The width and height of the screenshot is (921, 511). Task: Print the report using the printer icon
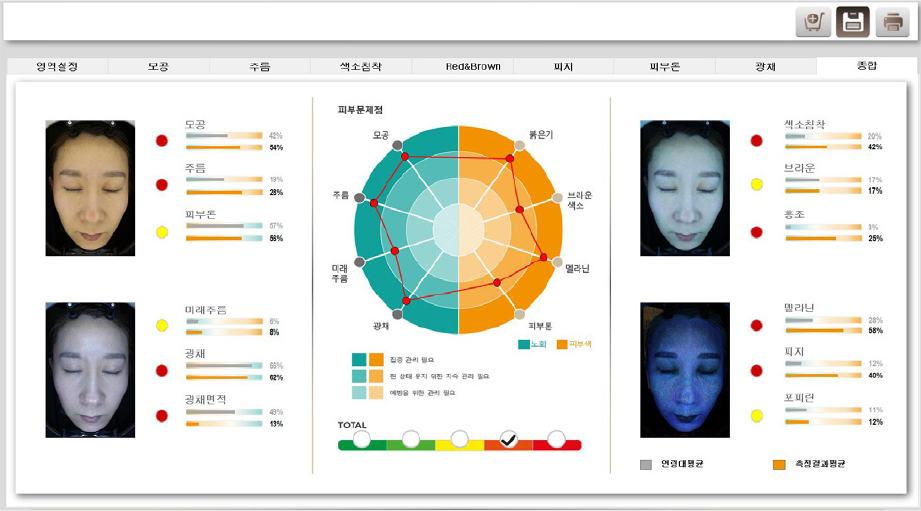(x=892, y=22)
